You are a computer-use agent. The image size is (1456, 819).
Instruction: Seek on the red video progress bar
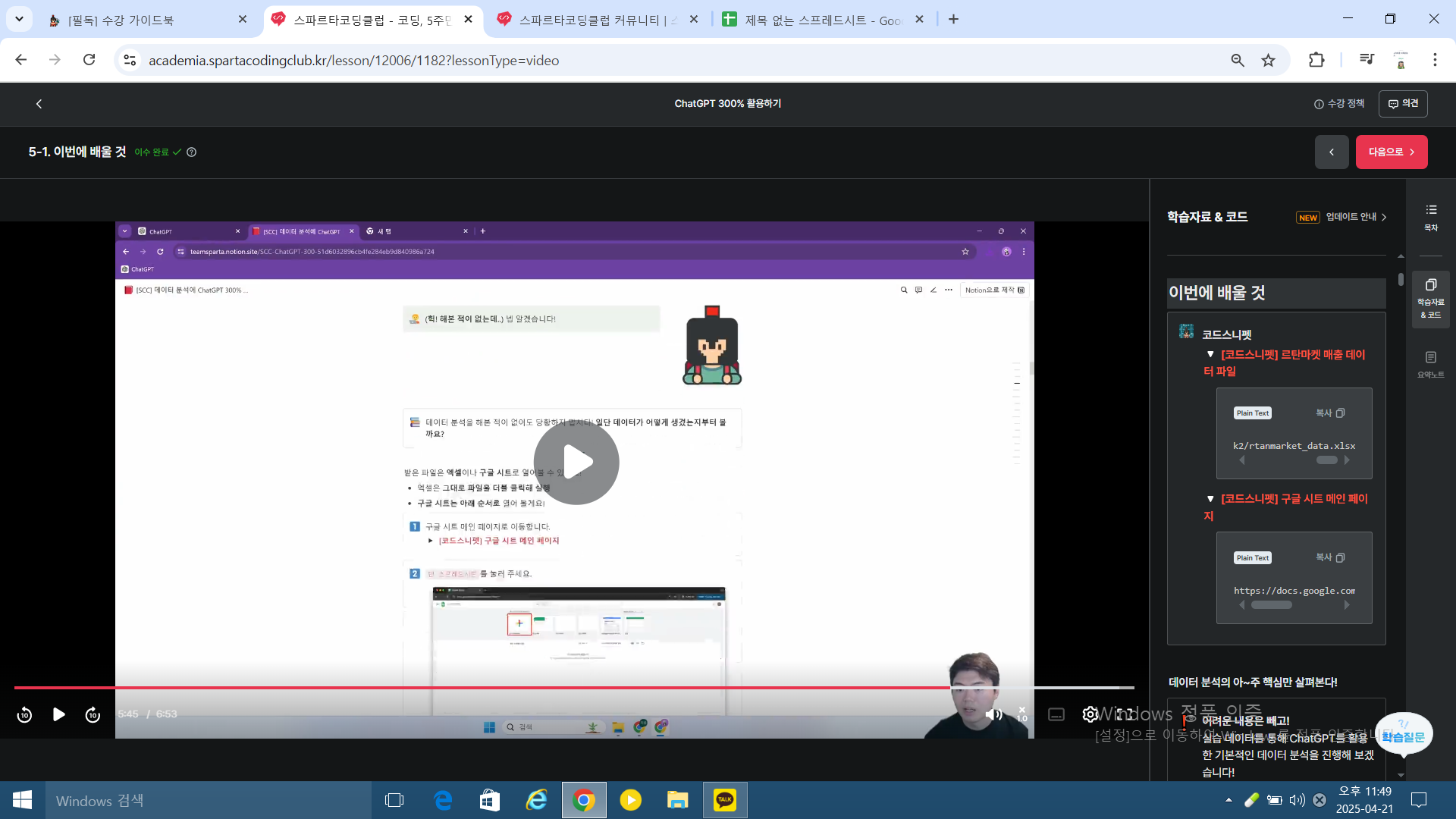click(x=574, y=688)
